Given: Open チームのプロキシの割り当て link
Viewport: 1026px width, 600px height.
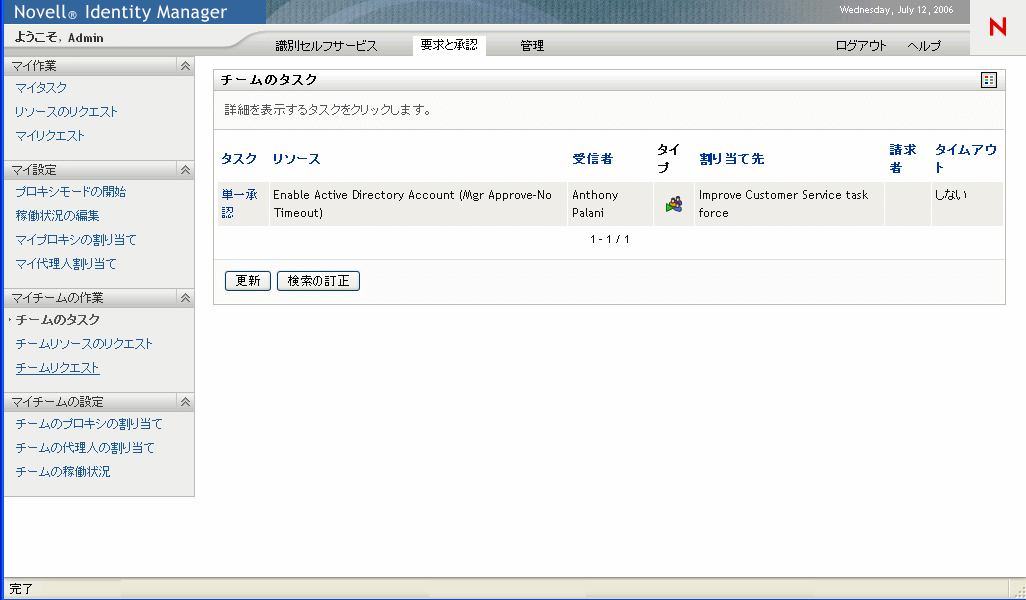Looking at the screenshot, I should 89,424.
